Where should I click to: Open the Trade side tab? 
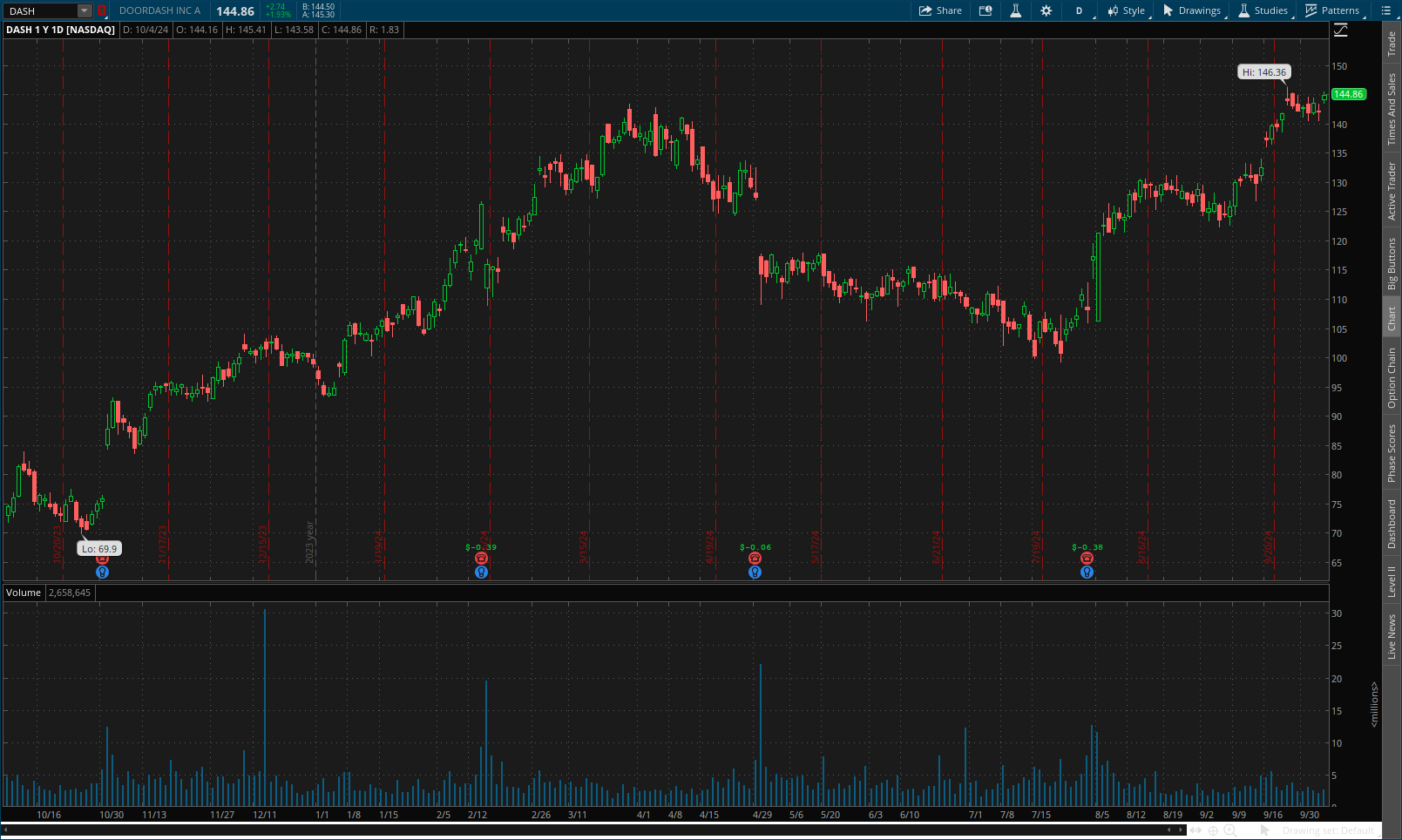[1392, 44]
